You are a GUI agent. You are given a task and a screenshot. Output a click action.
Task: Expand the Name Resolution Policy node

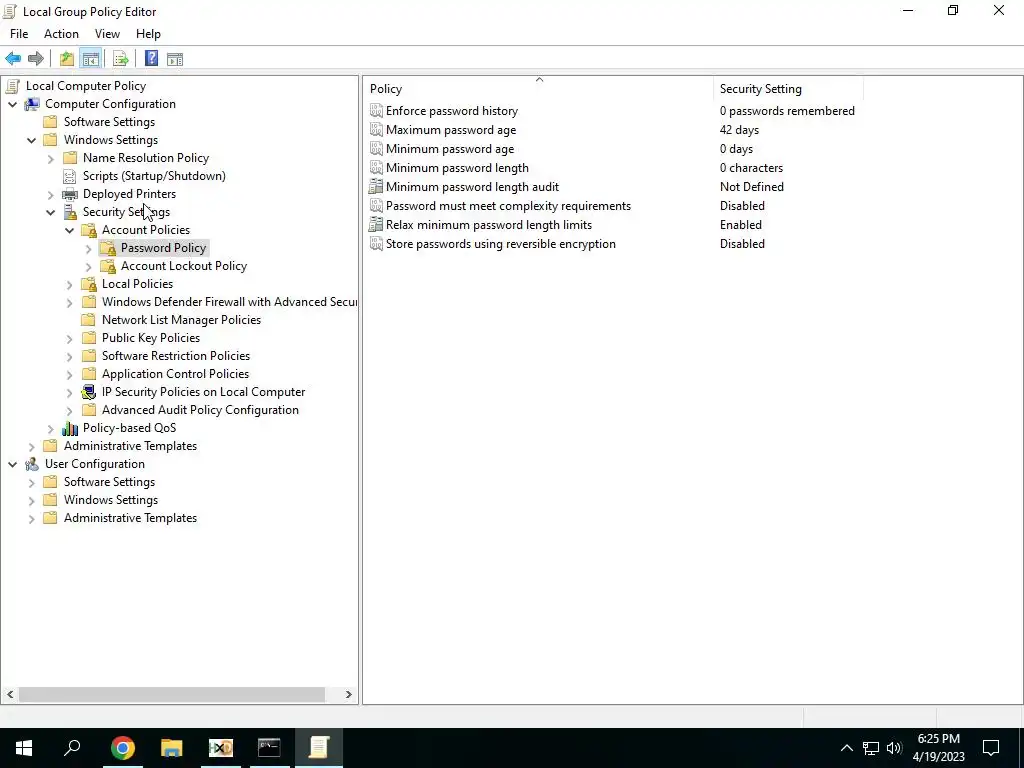point(50,158)
